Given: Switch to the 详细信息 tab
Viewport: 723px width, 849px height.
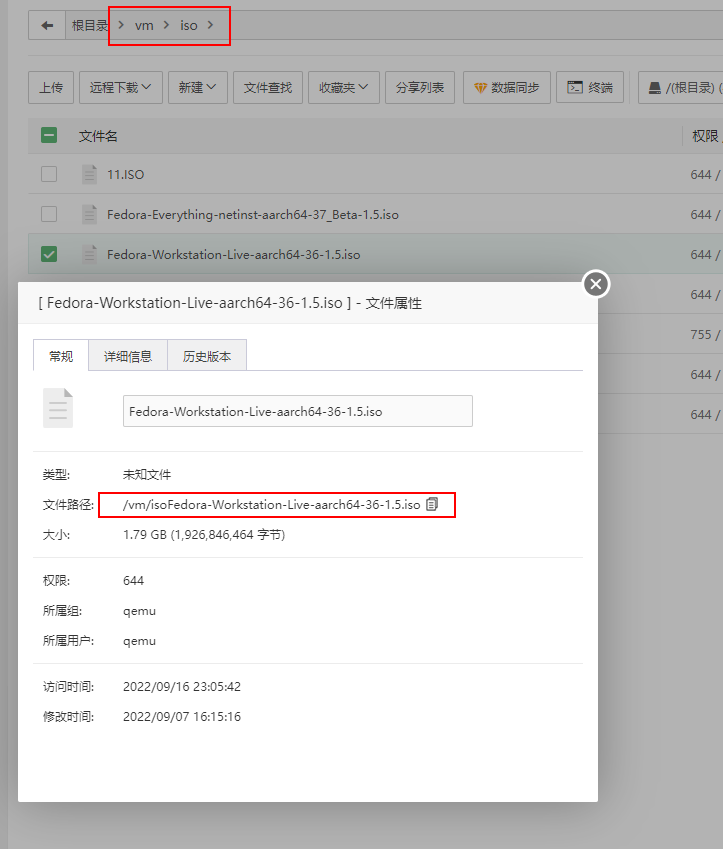Looking at the screenshot, I should coord(128,356).
